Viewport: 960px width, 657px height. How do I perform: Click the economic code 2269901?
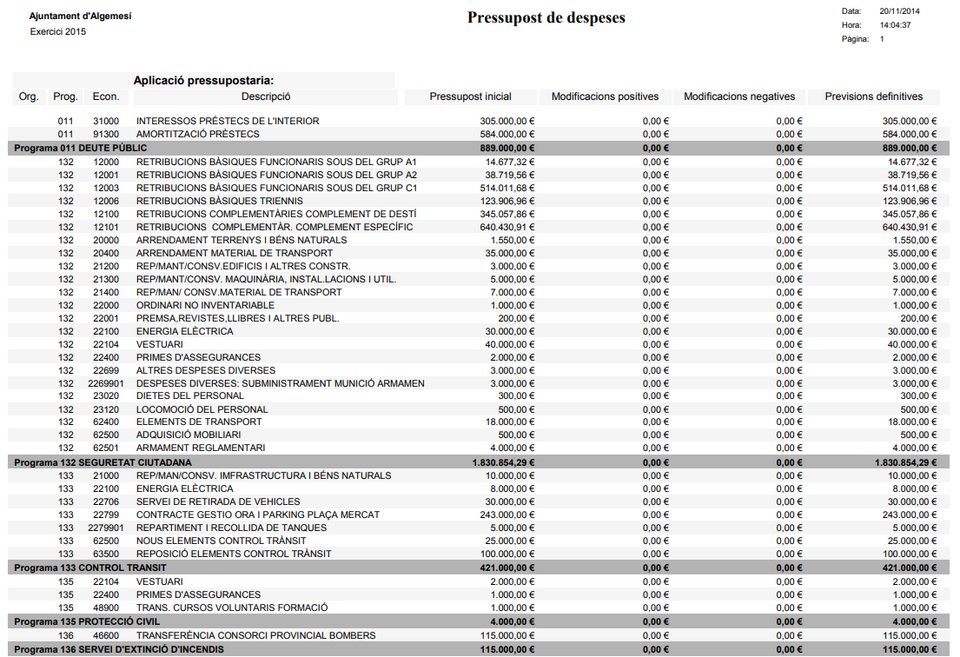(x=106, y=383)
